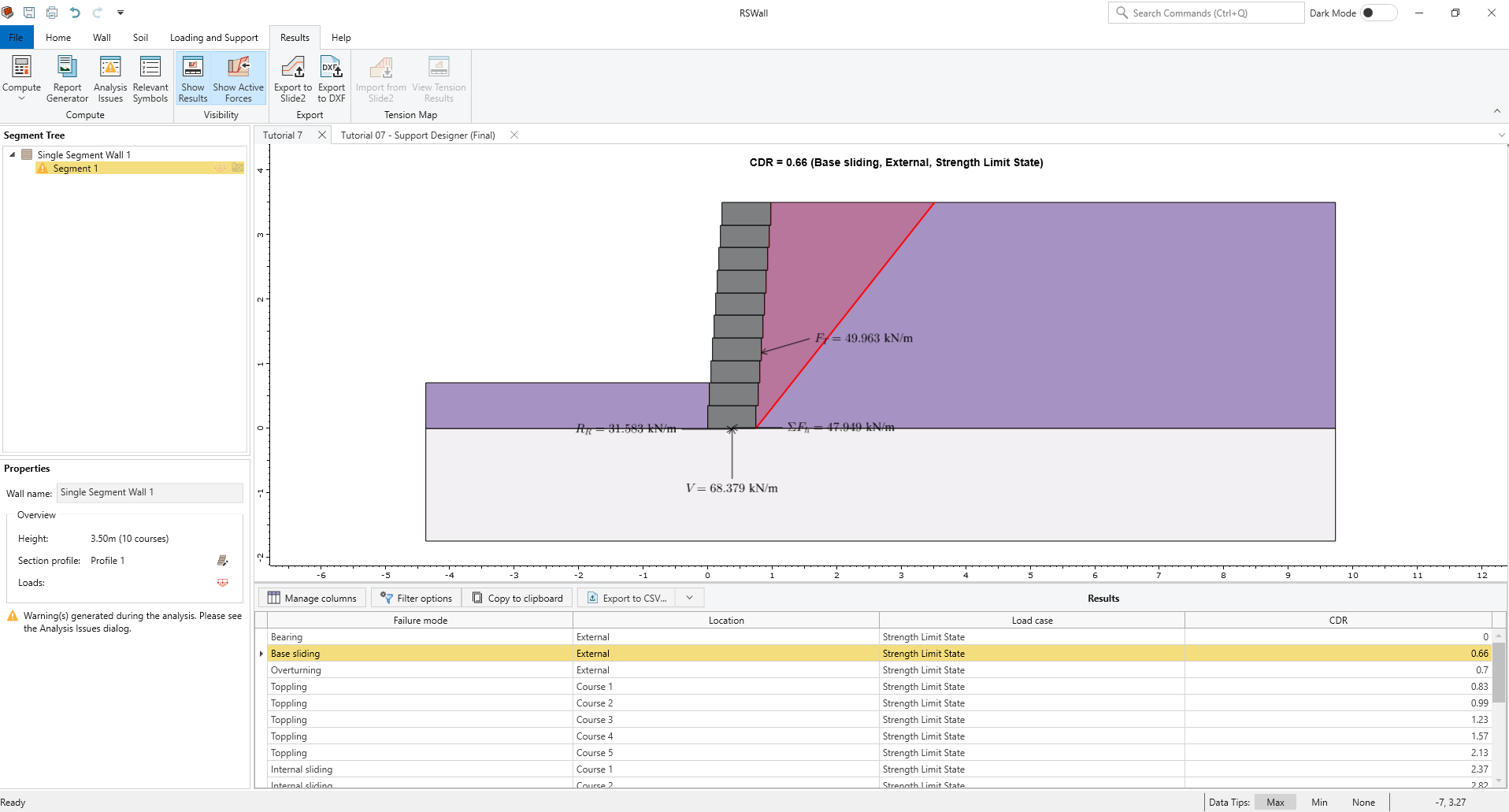Sort by the Failure mode column header
The height and width of the screenshot is (812, 1509).
421,621
